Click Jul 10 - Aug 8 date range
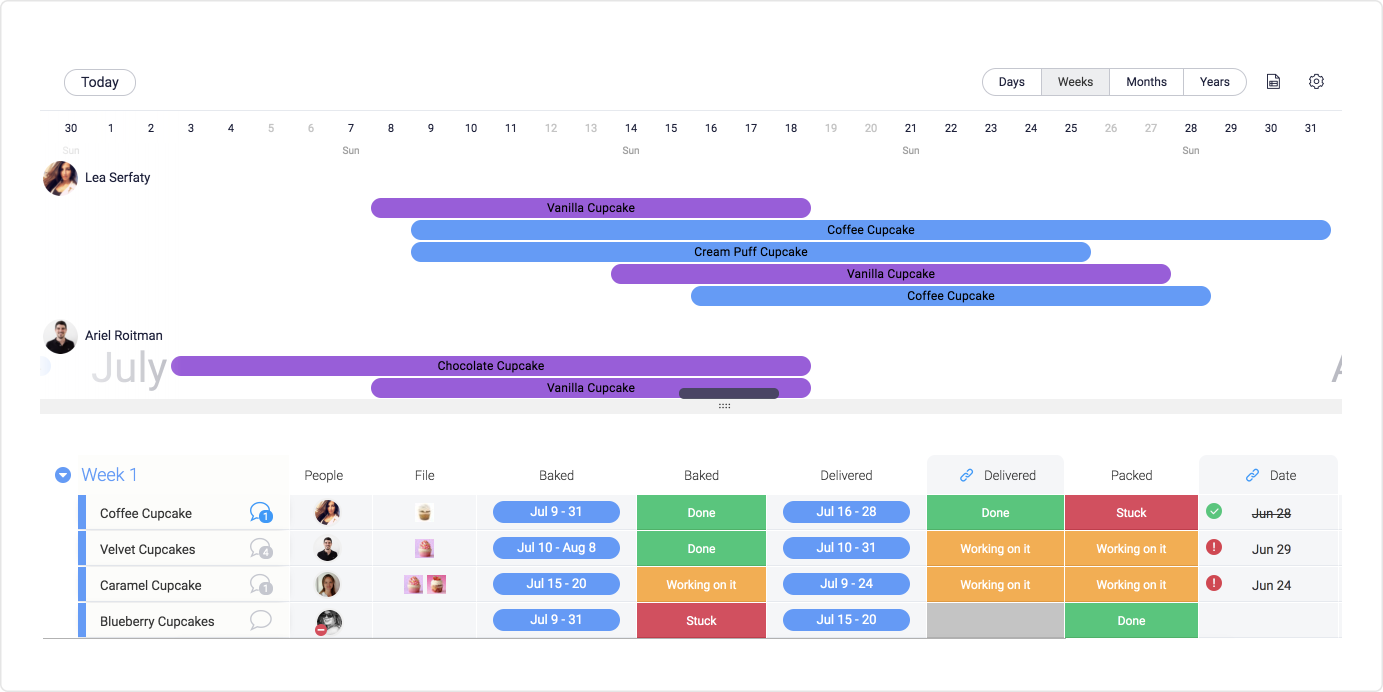The width and height of the screenshot is (1383, 692). (x=556, y=548)
